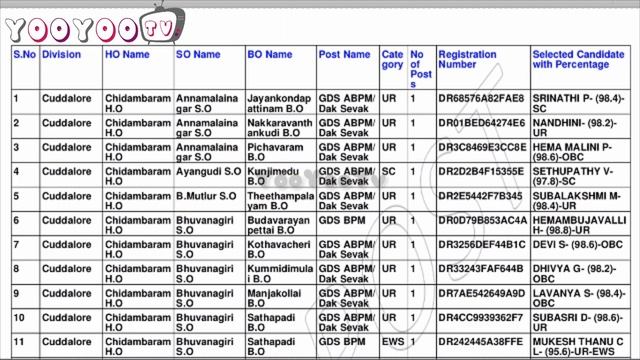Screen dimensions: 640x360
Task: Select registration number DR2D2B4F15355E
Action: [x=481, y=171]
